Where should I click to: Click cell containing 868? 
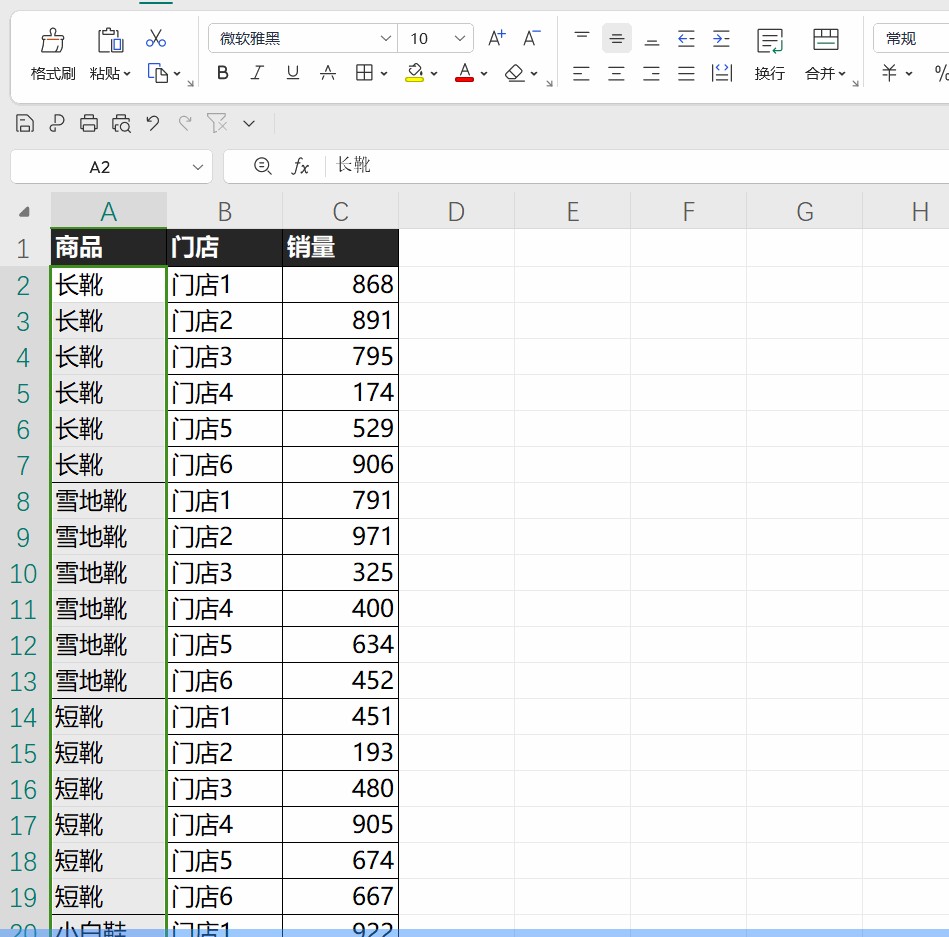pos(340,284)
